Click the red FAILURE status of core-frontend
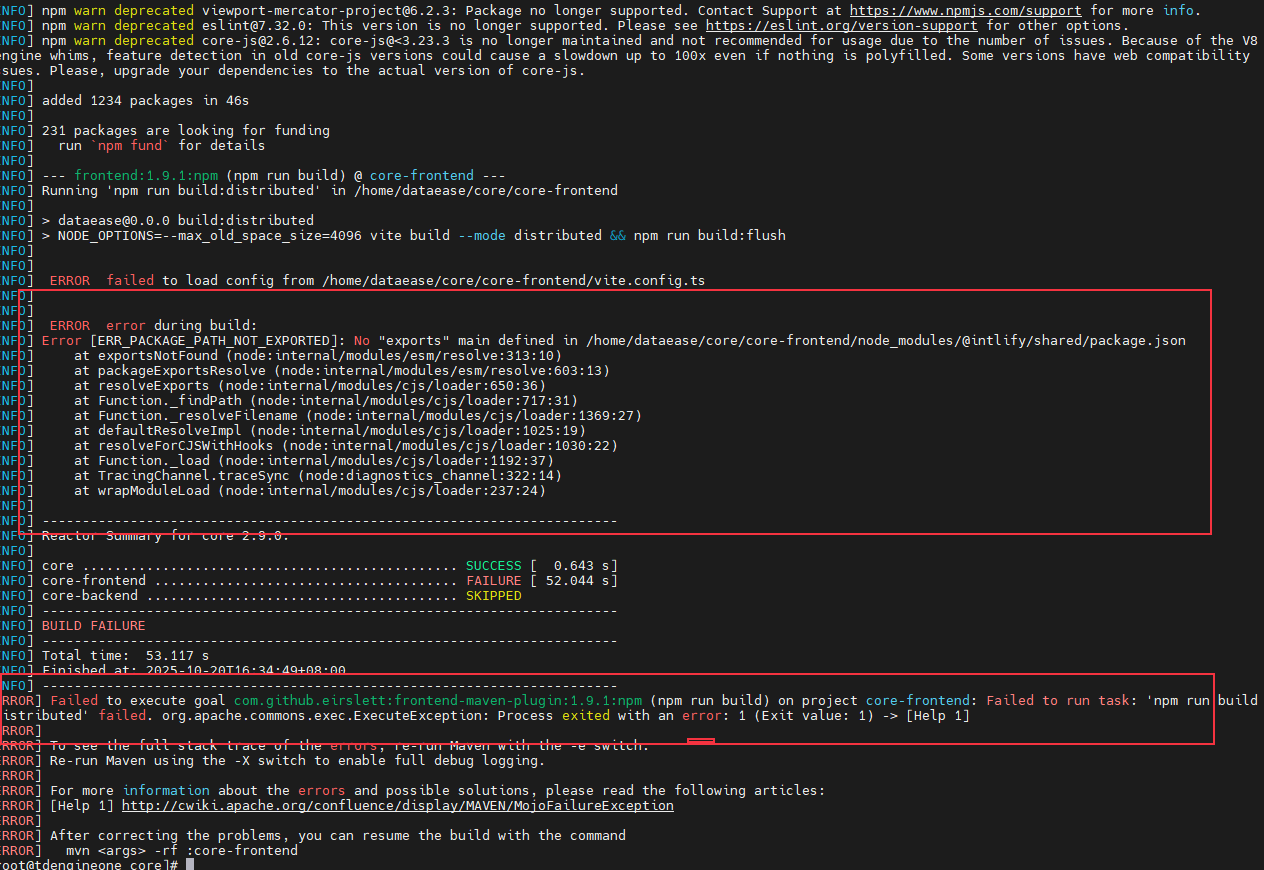This screenshot has height=870, width=1264. coord(493,580)
